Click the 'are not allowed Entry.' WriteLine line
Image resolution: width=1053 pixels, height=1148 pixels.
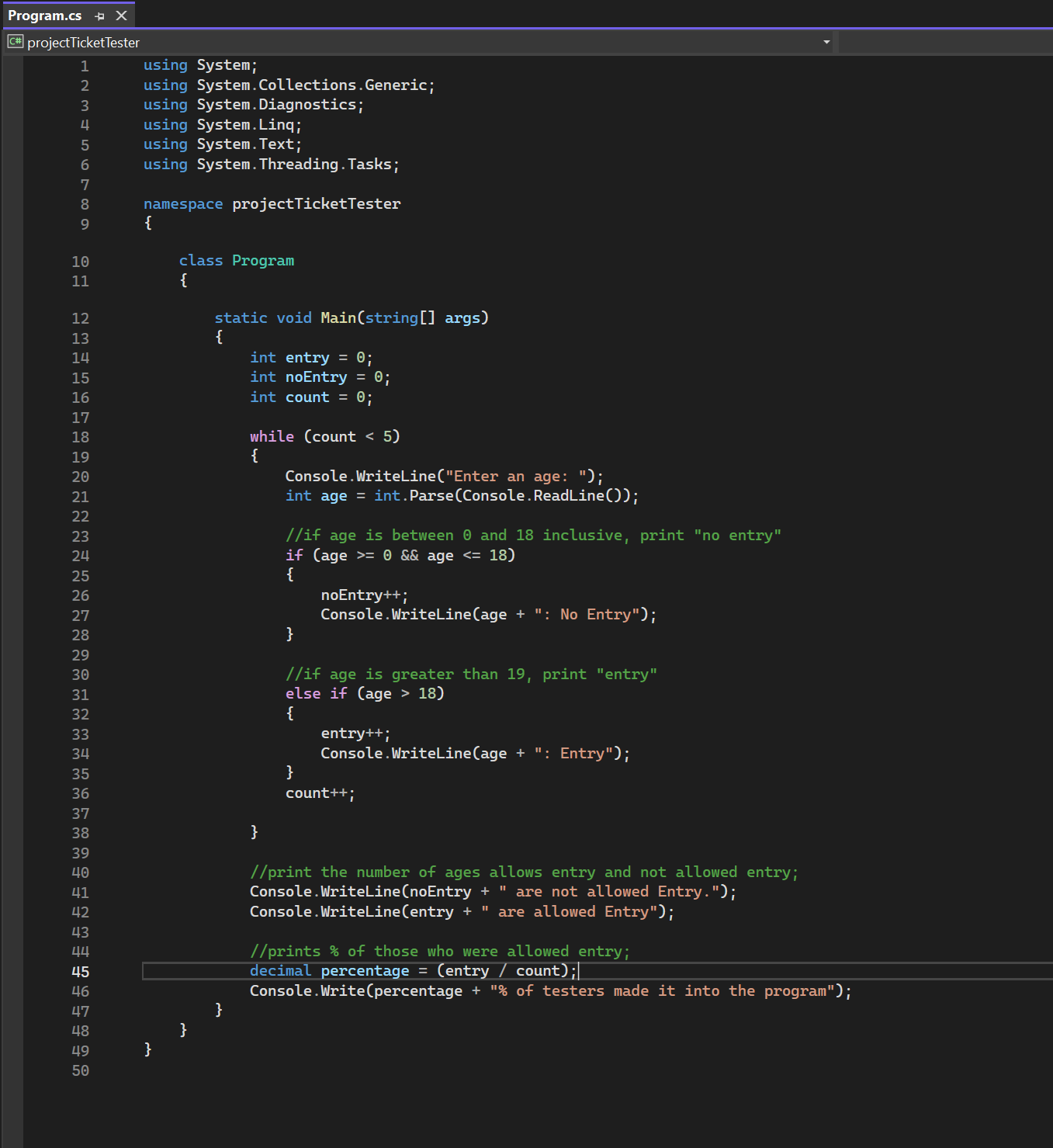click(x=493, y=892)
